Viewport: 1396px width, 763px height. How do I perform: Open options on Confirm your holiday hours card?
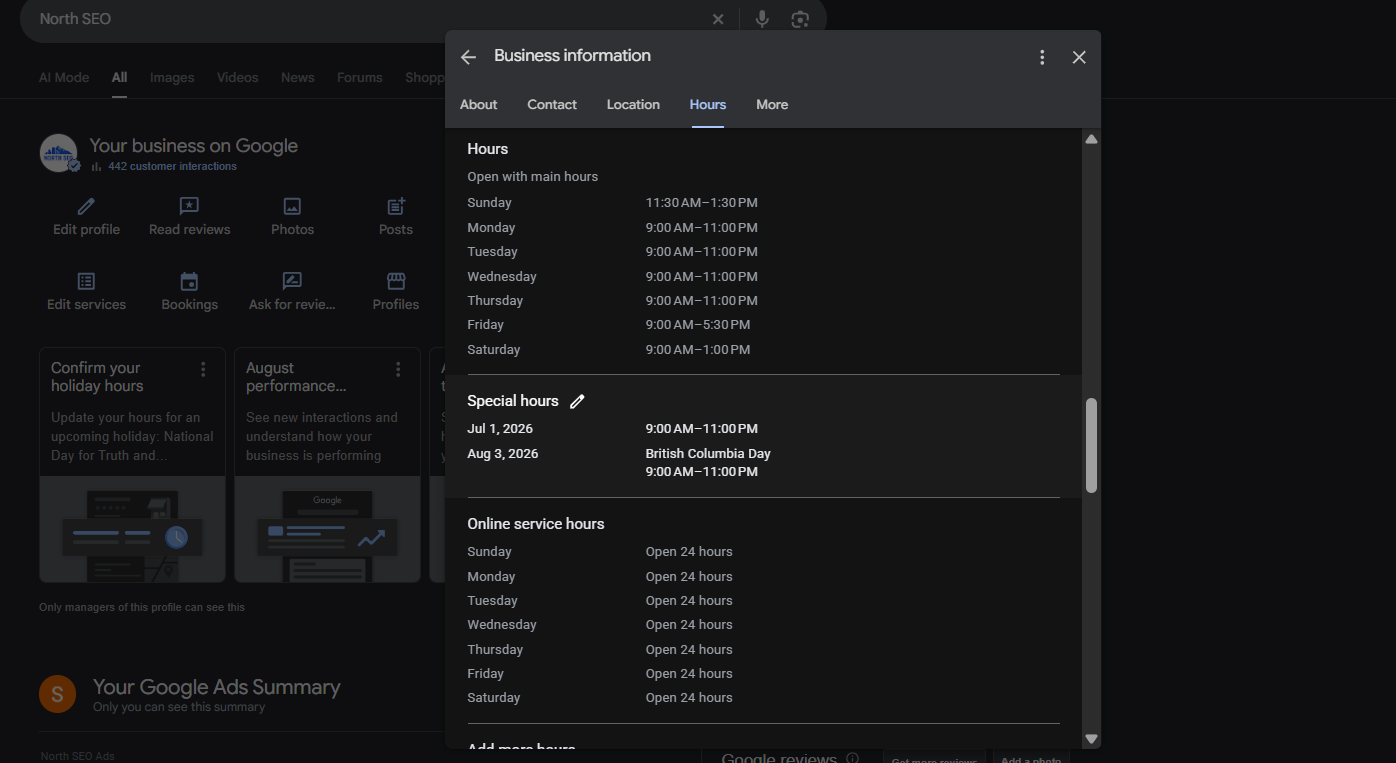point(203,369)
